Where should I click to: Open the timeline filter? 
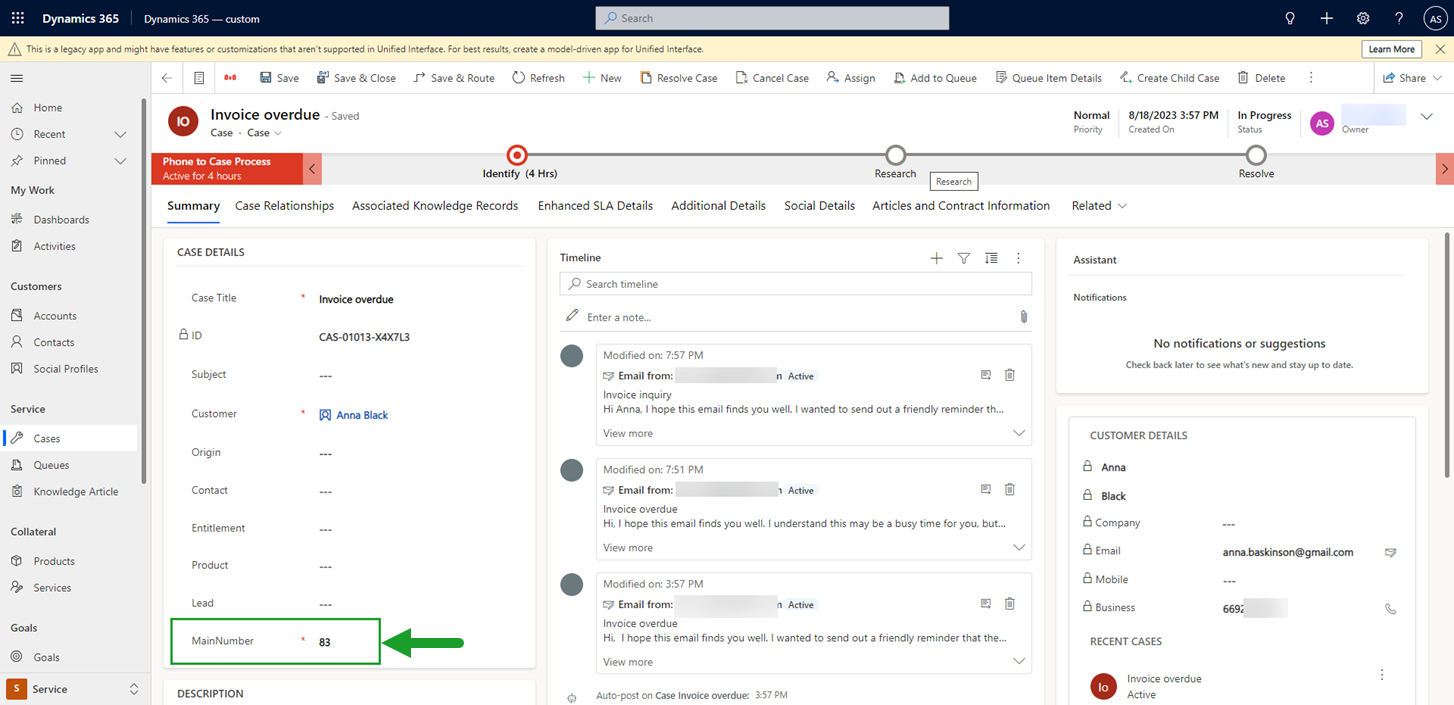click(964, 258)
